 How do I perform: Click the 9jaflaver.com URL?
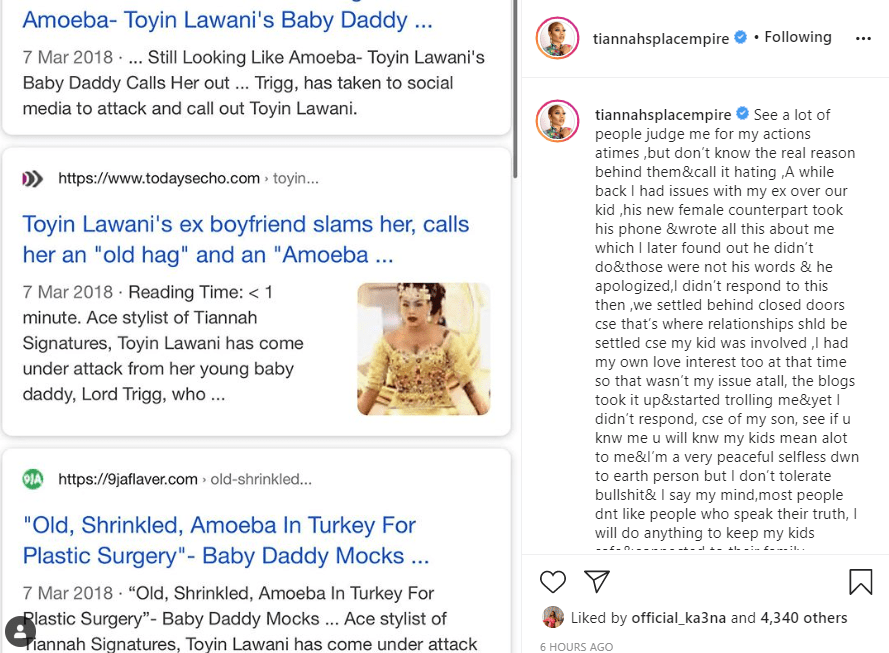[x=128, y=479]
